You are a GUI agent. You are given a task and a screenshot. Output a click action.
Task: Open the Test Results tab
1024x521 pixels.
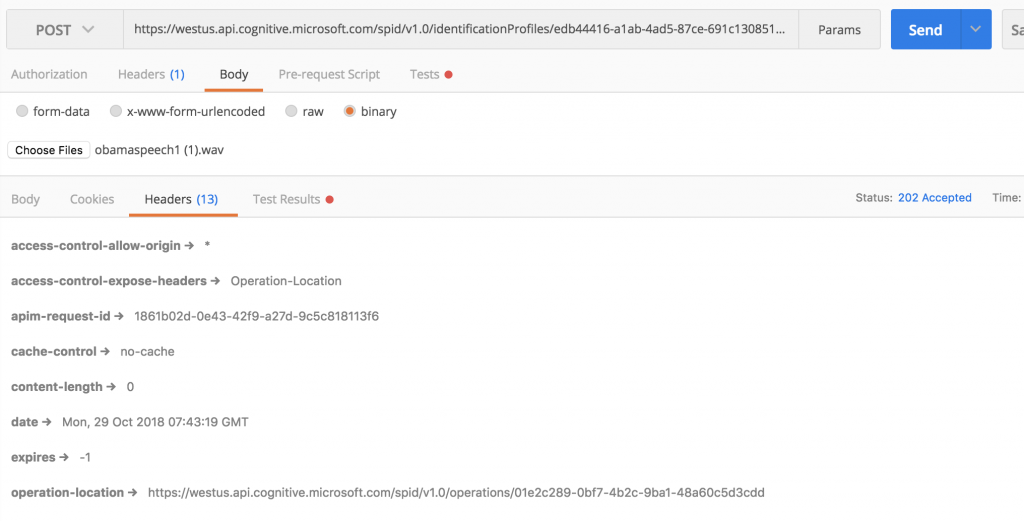pyautogui.click(x=293, y=199)
